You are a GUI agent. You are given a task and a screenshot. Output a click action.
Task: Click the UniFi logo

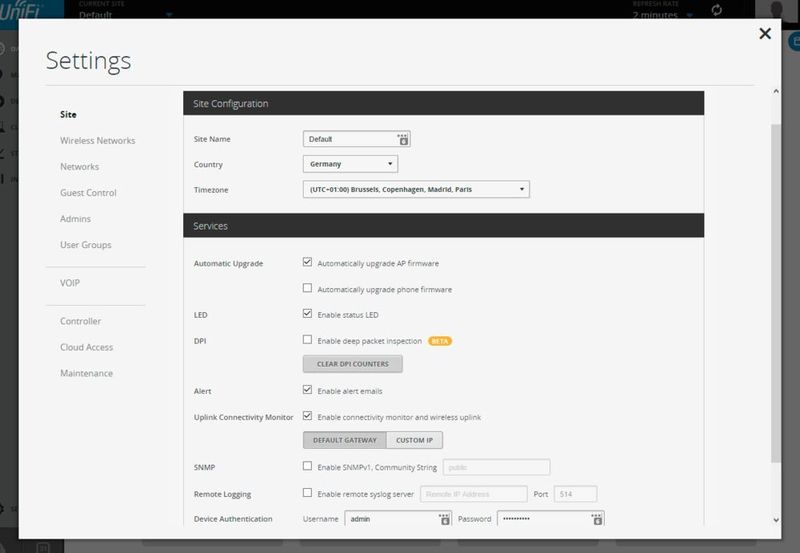coord(20,10)
